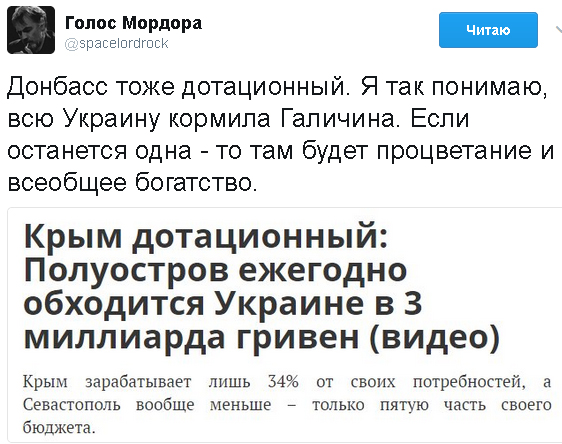This screenshot has width=562, height=444.
Task: Click headline words миллиарда гривен
Action: [x=191, y=337]
